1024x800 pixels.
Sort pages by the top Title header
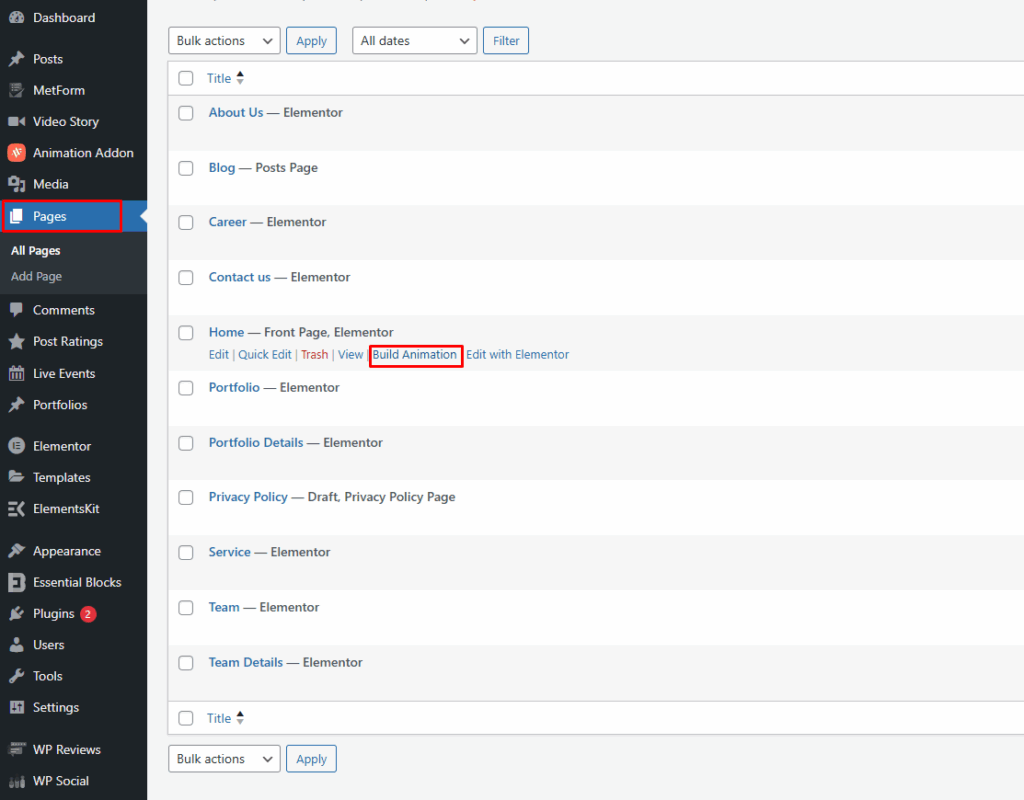point(219,78)
